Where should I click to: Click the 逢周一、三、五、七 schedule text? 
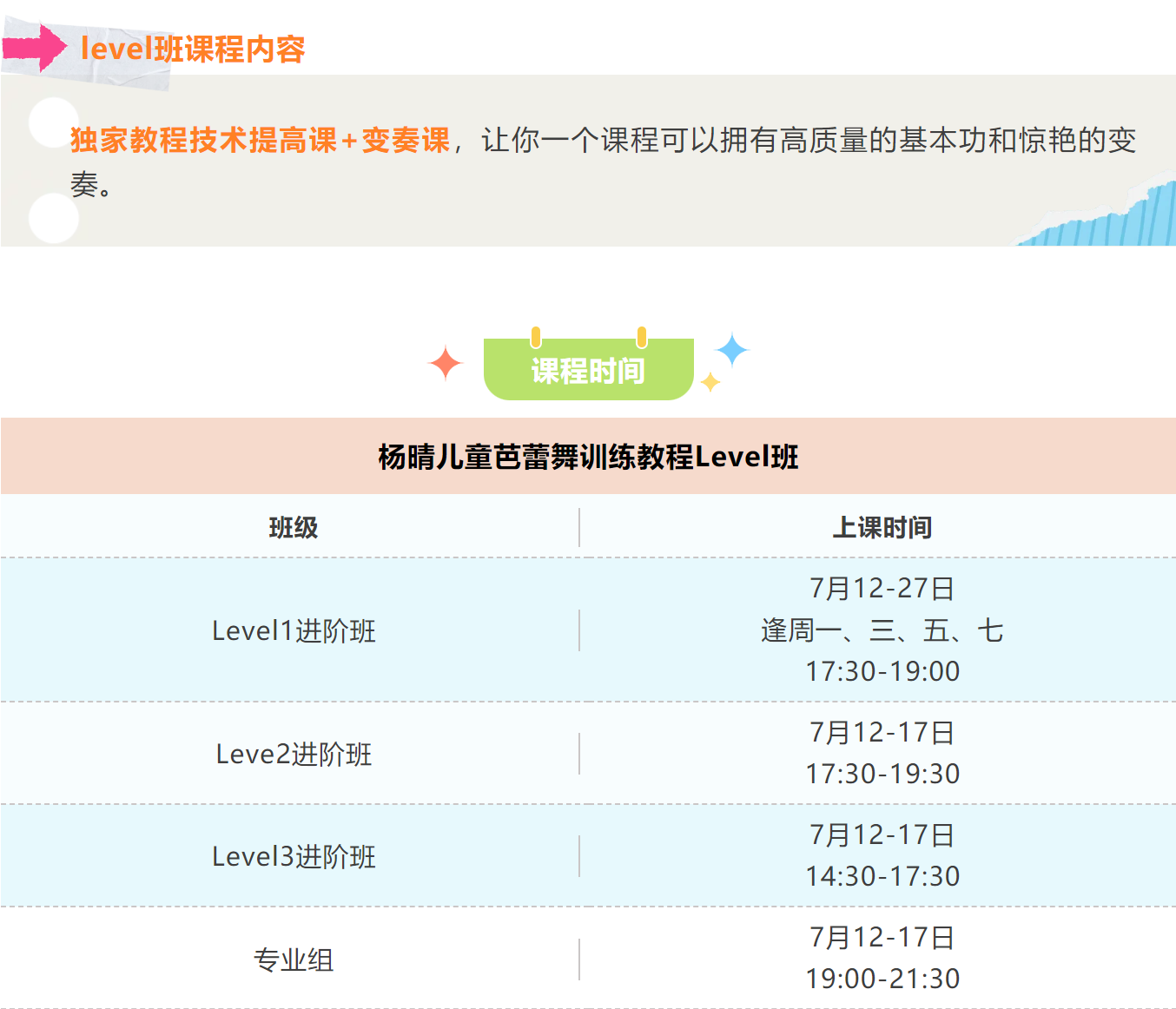[882, 630]
